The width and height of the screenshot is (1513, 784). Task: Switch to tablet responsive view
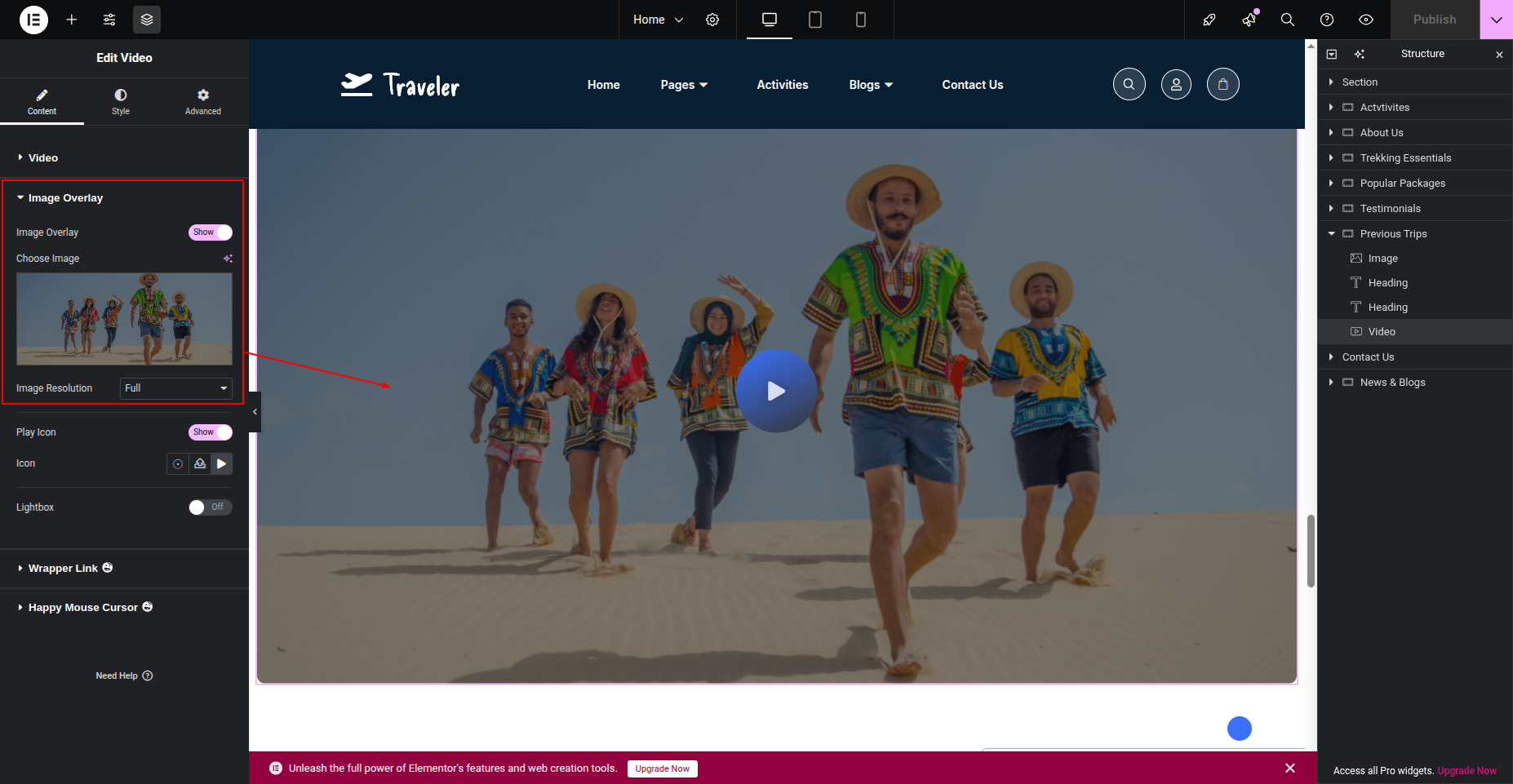tap(814, 20)
